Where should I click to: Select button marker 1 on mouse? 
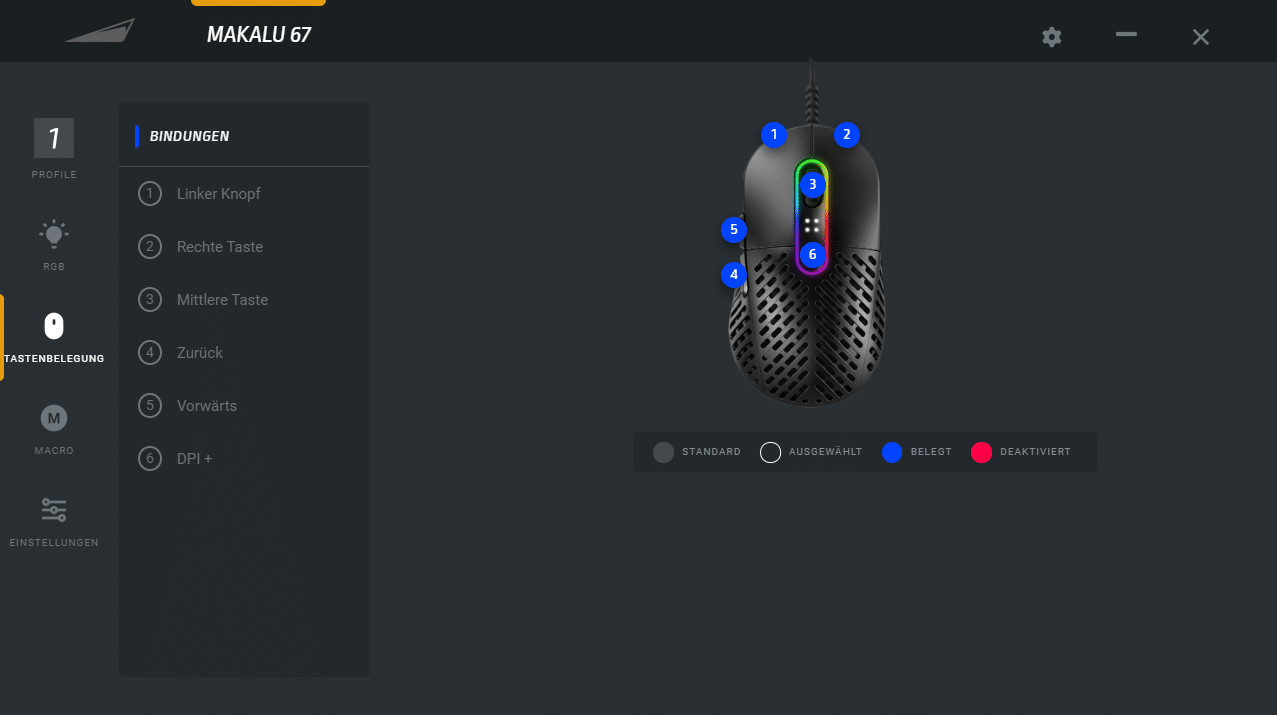click(773, 134)
